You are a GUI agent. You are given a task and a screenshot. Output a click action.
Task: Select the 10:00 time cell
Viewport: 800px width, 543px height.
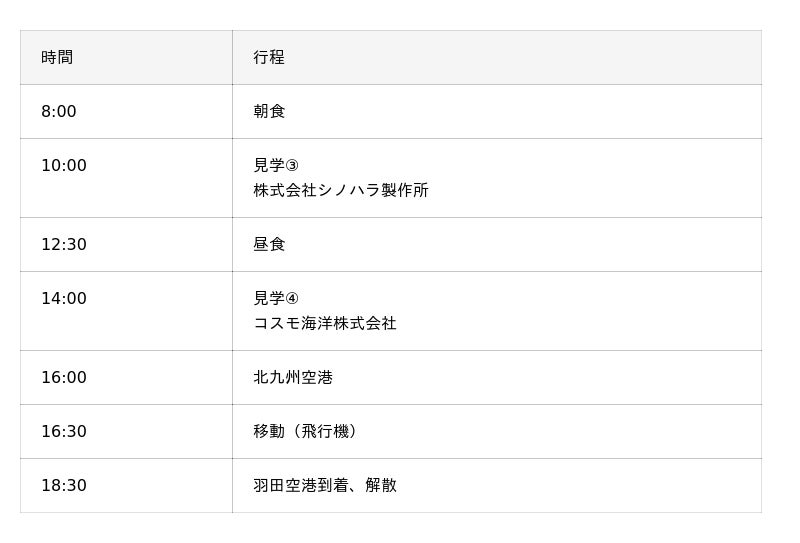tap(64, 166)
